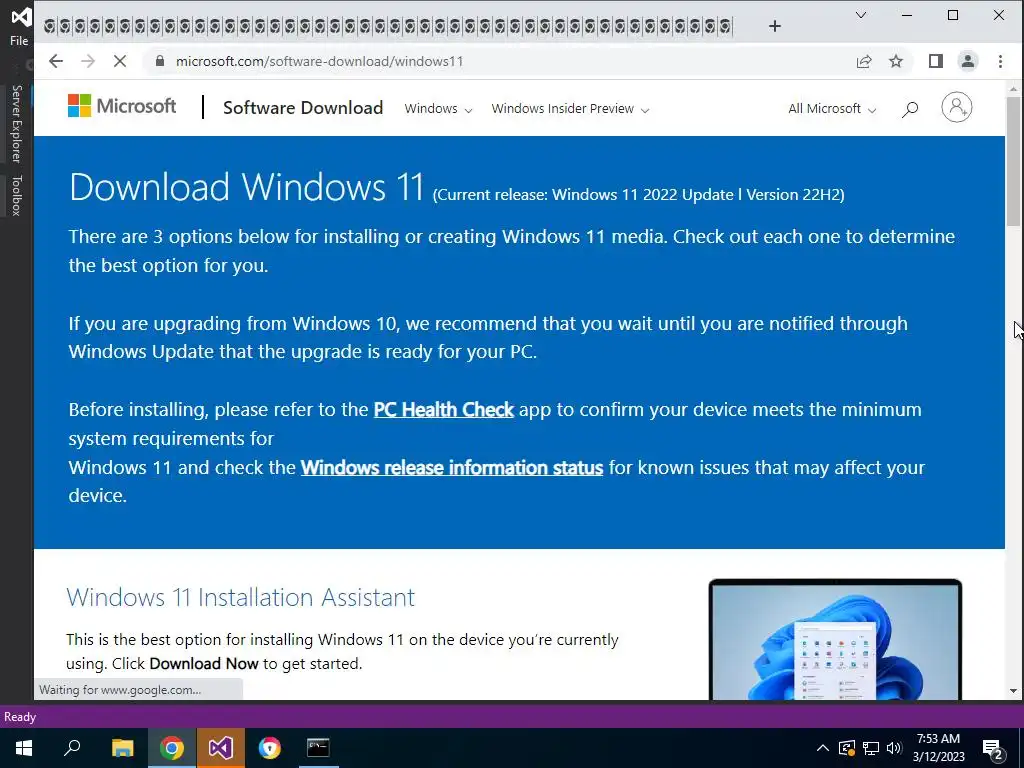
Task: Click the Windows 11 laptop image
Action: click(835, 639)
